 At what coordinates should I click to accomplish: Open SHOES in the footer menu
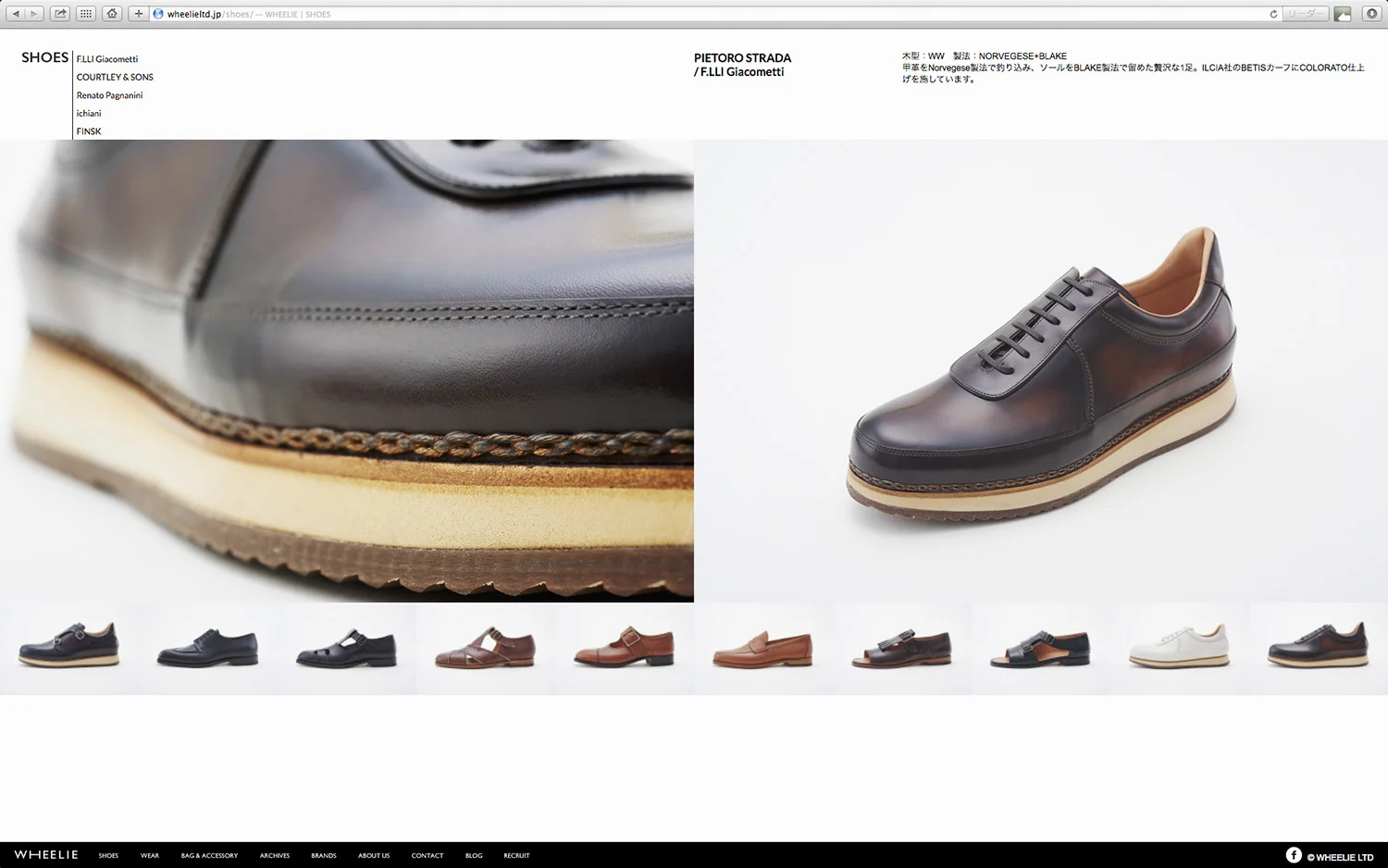click(x=108, y=856)
